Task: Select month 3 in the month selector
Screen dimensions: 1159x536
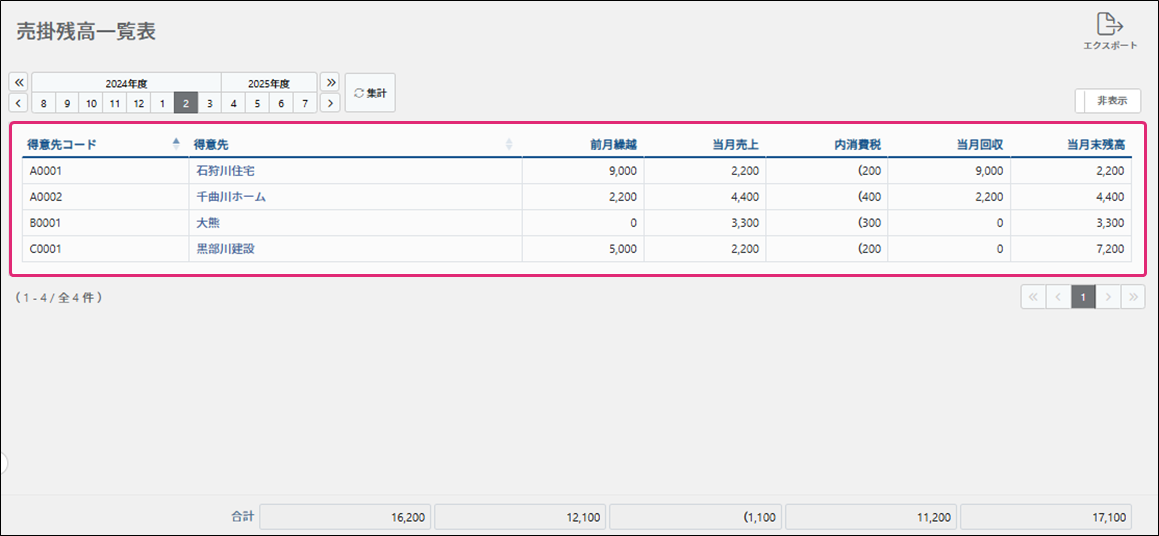Action: click(x=209, y=103)
